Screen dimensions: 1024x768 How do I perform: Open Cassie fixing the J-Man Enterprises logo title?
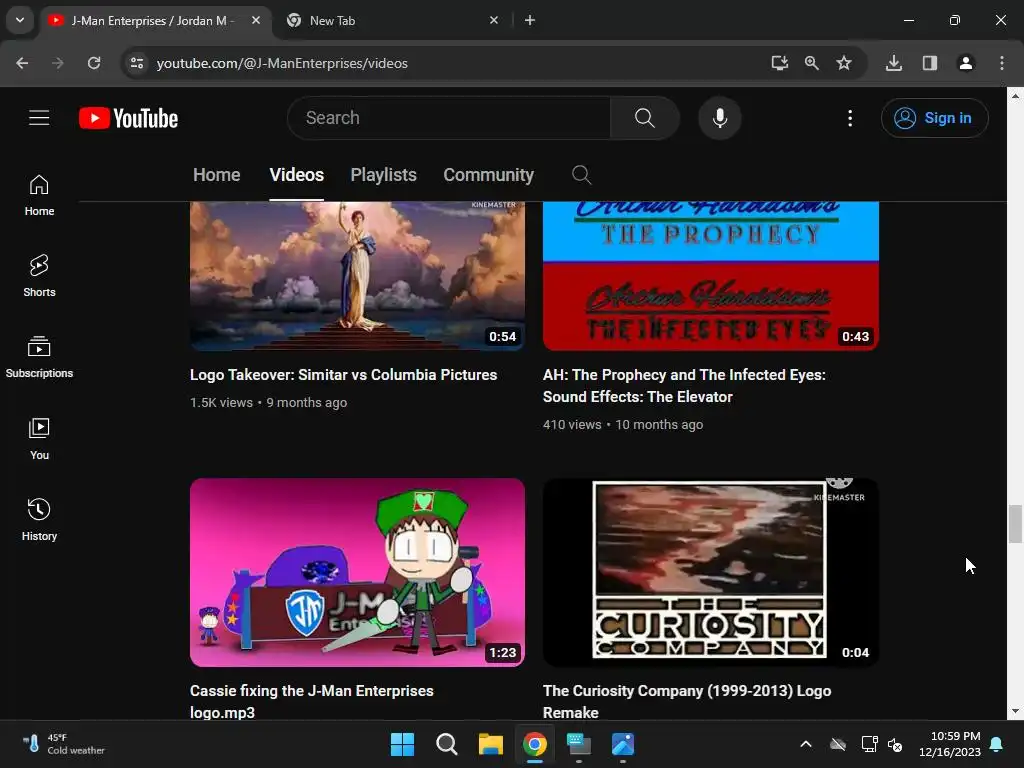pos(312,701)
